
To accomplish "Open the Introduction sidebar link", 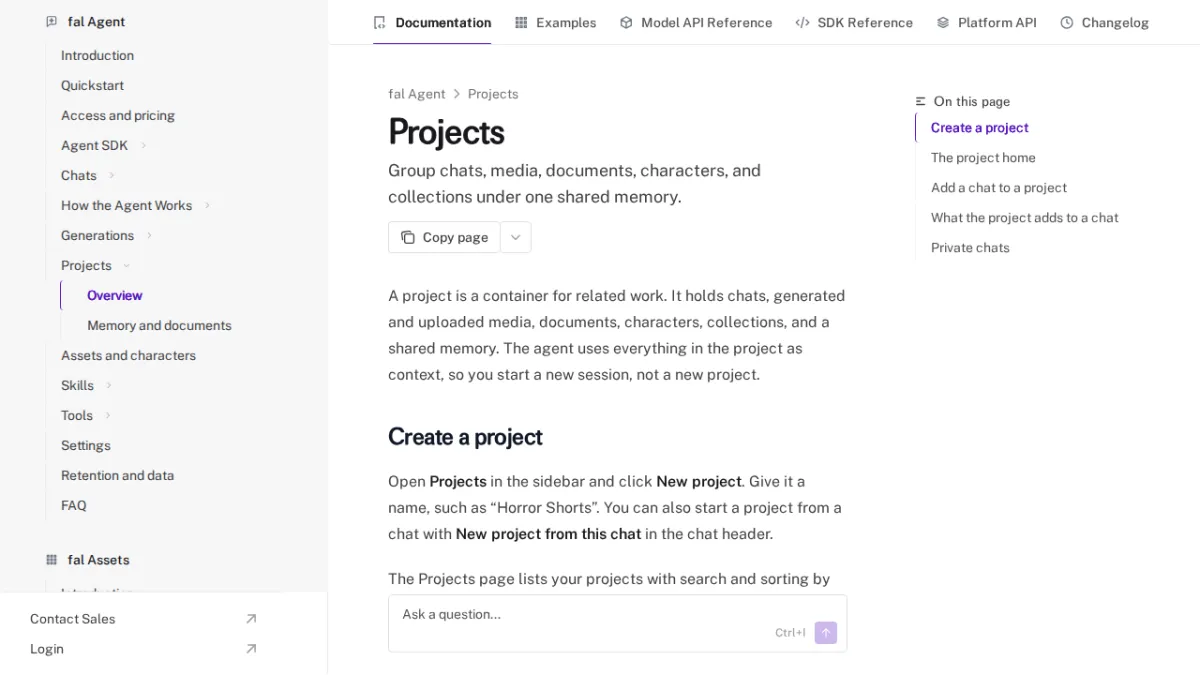I will tap(97, 55).
